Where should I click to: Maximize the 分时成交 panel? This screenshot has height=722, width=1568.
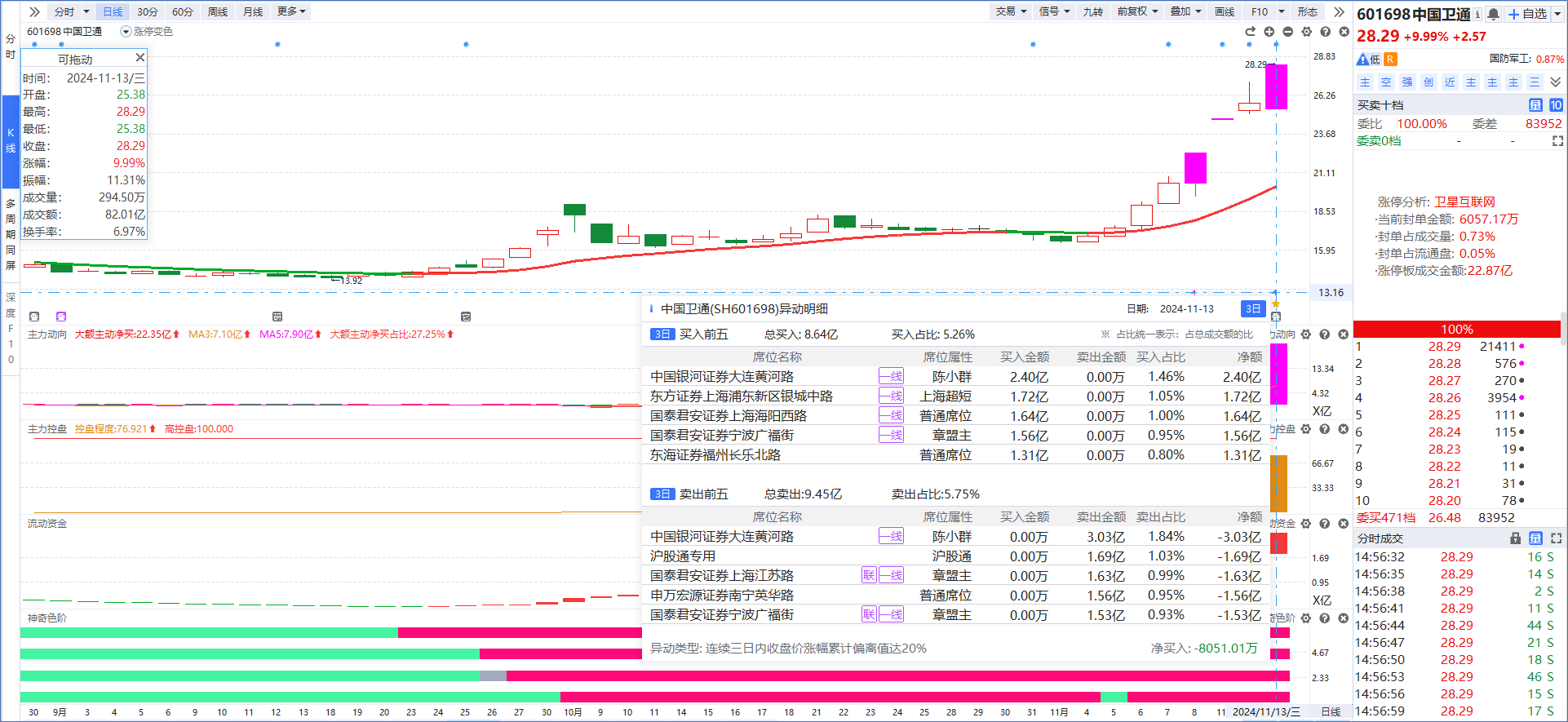tap(1557, 538)
